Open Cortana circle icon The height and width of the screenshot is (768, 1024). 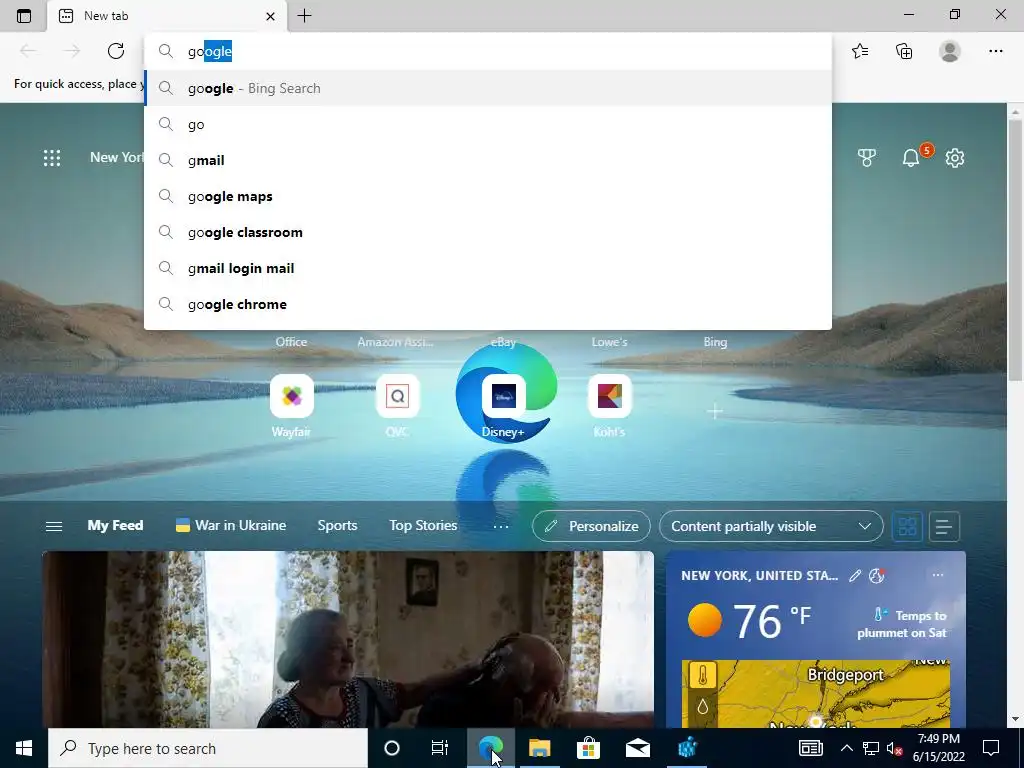coord(392,748)
